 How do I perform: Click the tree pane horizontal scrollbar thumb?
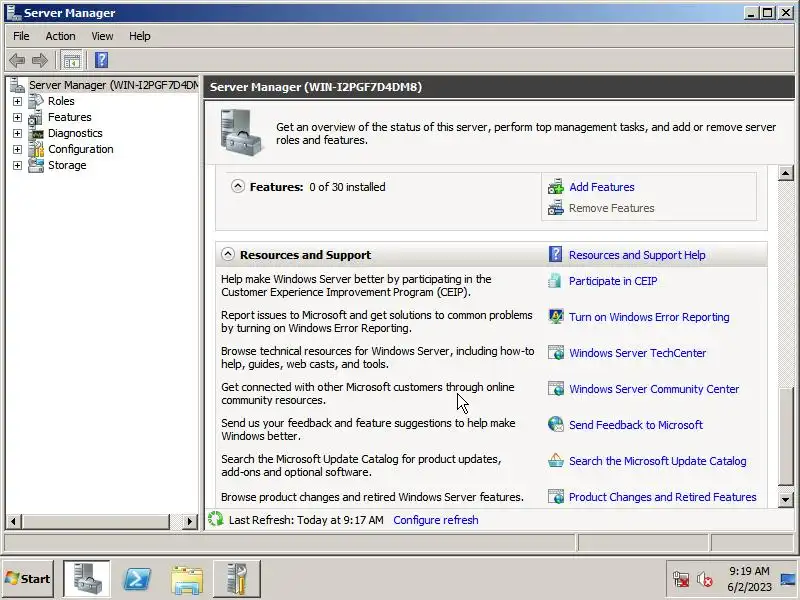tap(95, 521)
